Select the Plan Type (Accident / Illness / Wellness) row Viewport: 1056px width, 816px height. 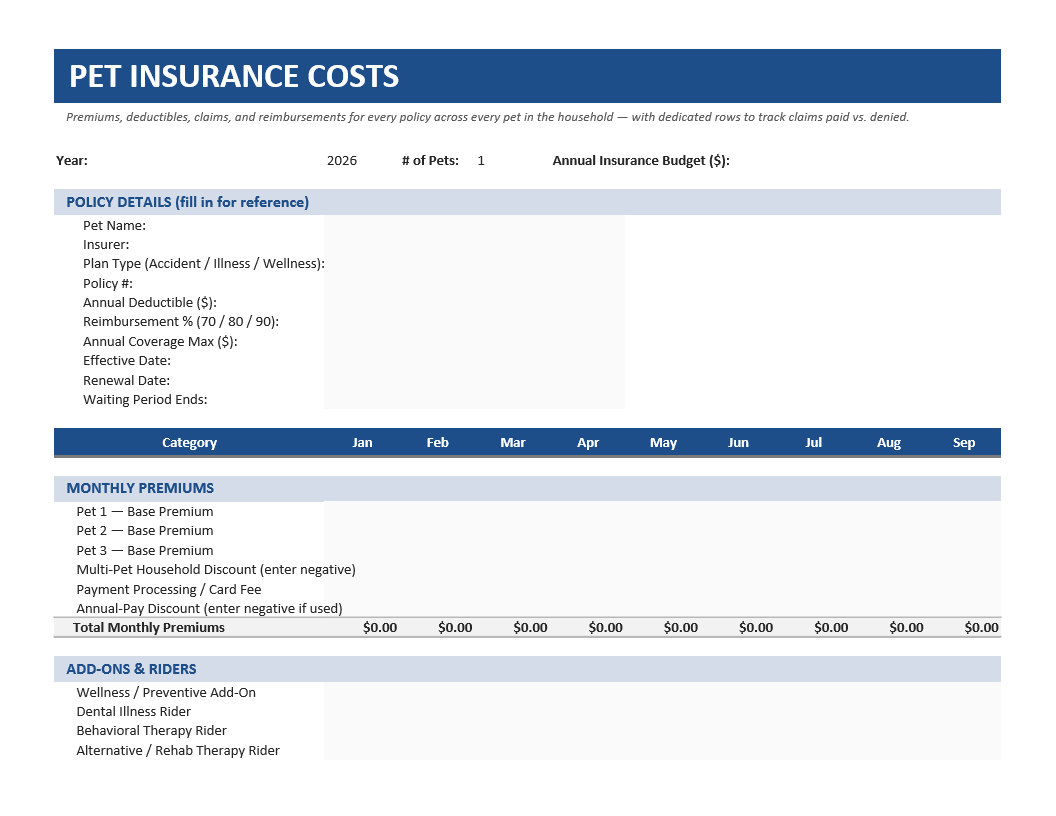tap(203, 264)
